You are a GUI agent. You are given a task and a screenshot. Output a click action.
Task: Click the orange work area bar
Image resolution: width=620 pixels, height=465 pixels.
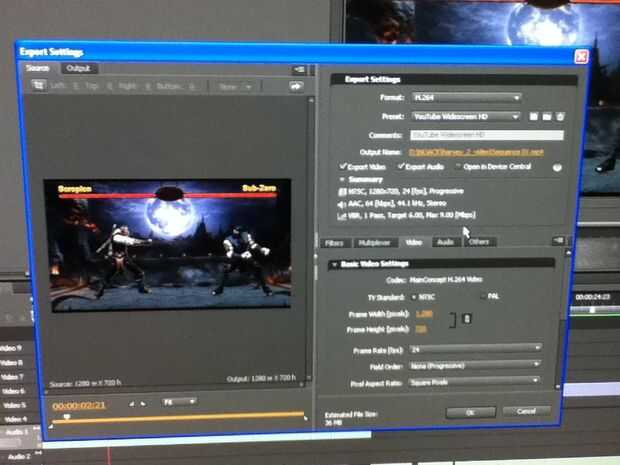178,418
